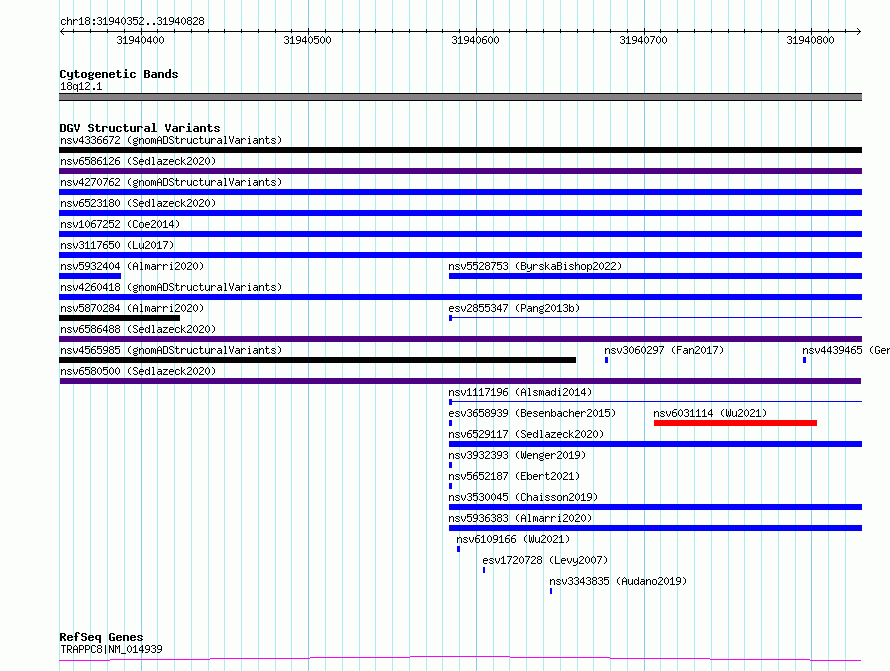Select the black nsv5870284 variant bar

[119, 318]
